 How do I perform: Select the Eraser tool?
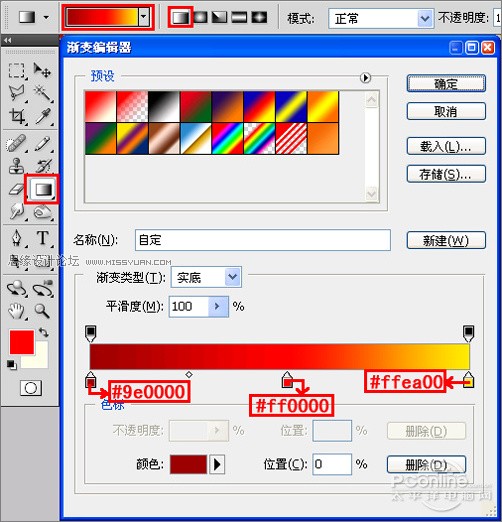point(15,189)
